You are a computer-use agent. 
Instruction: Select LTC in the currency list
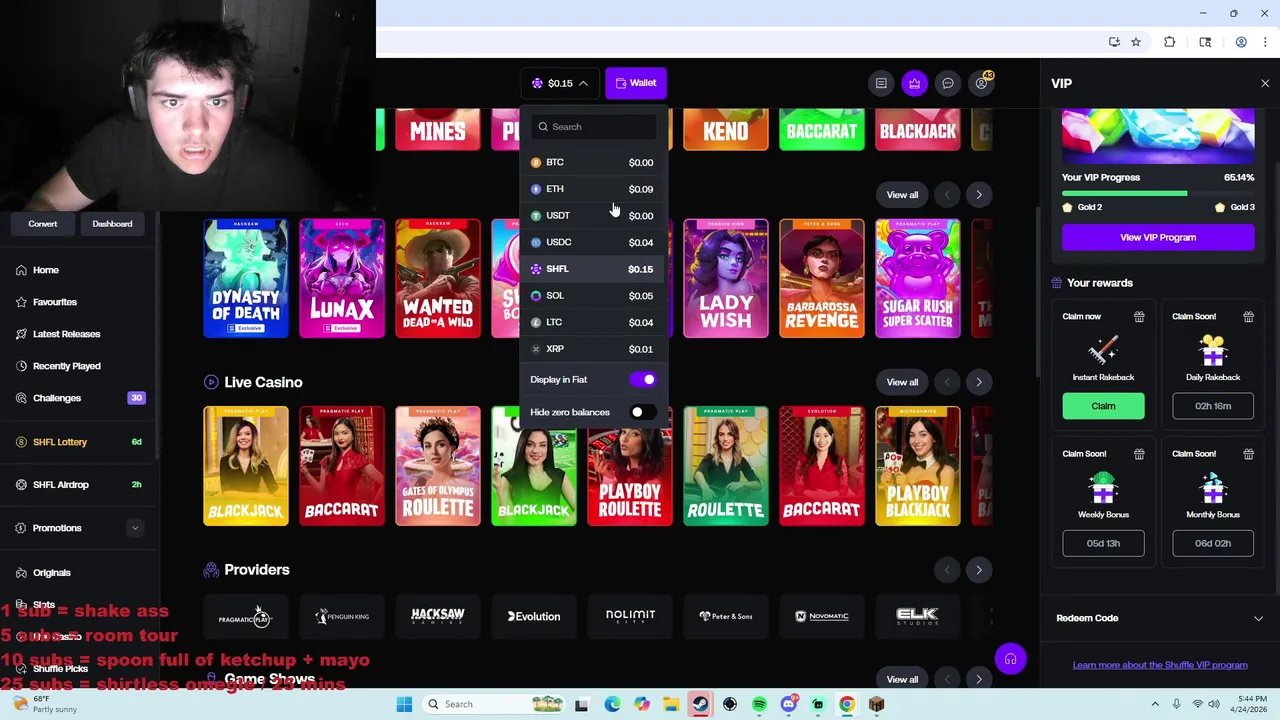[592, 322]
